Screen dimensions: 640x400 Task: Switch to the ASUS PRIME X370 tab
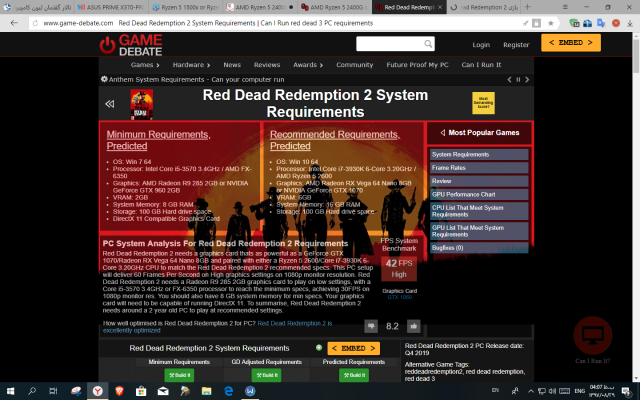111,7
